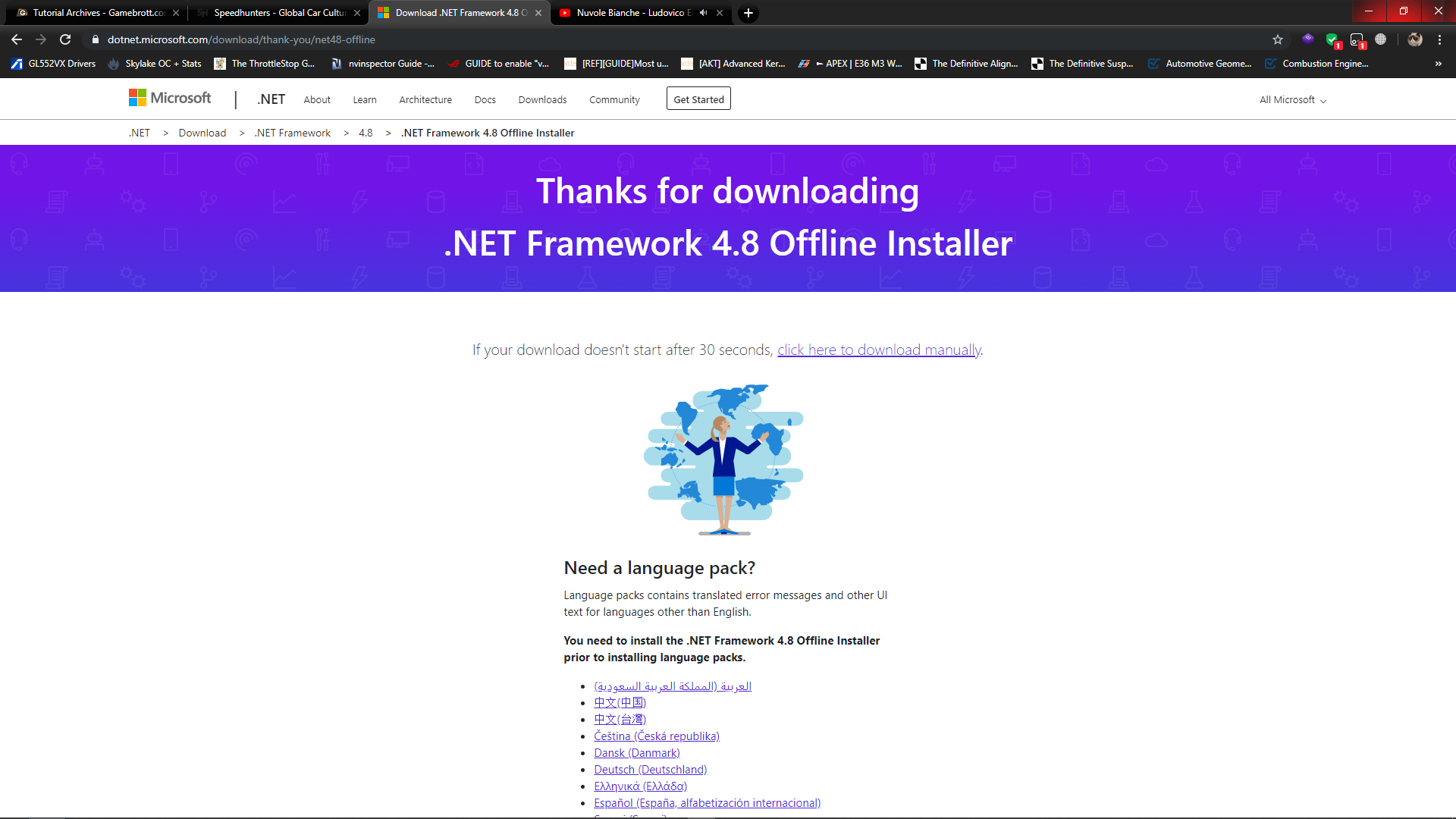Open the 中文(台灣) language pack link
This screenshot has width=1456, height=819.
(x=620, y=720)
